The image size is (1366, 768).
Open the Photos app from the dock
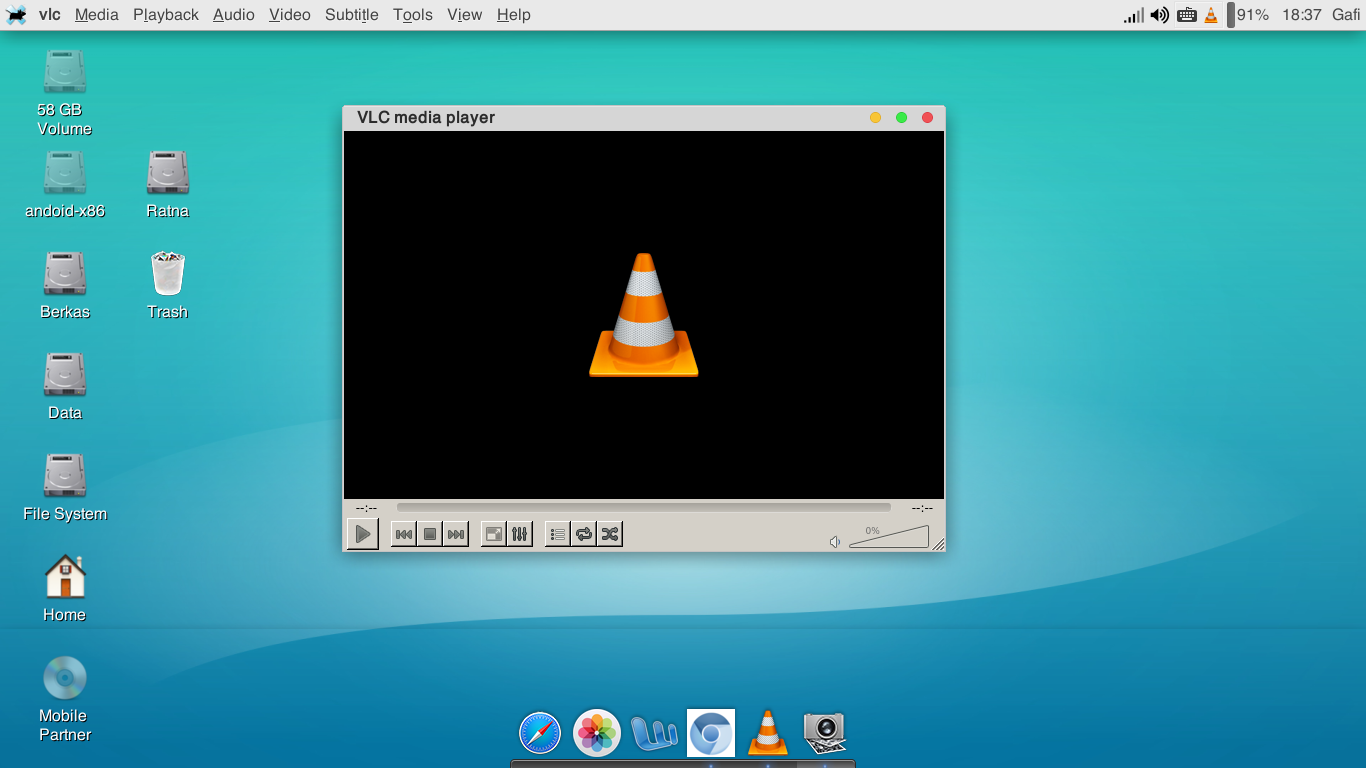coord(595,732)
